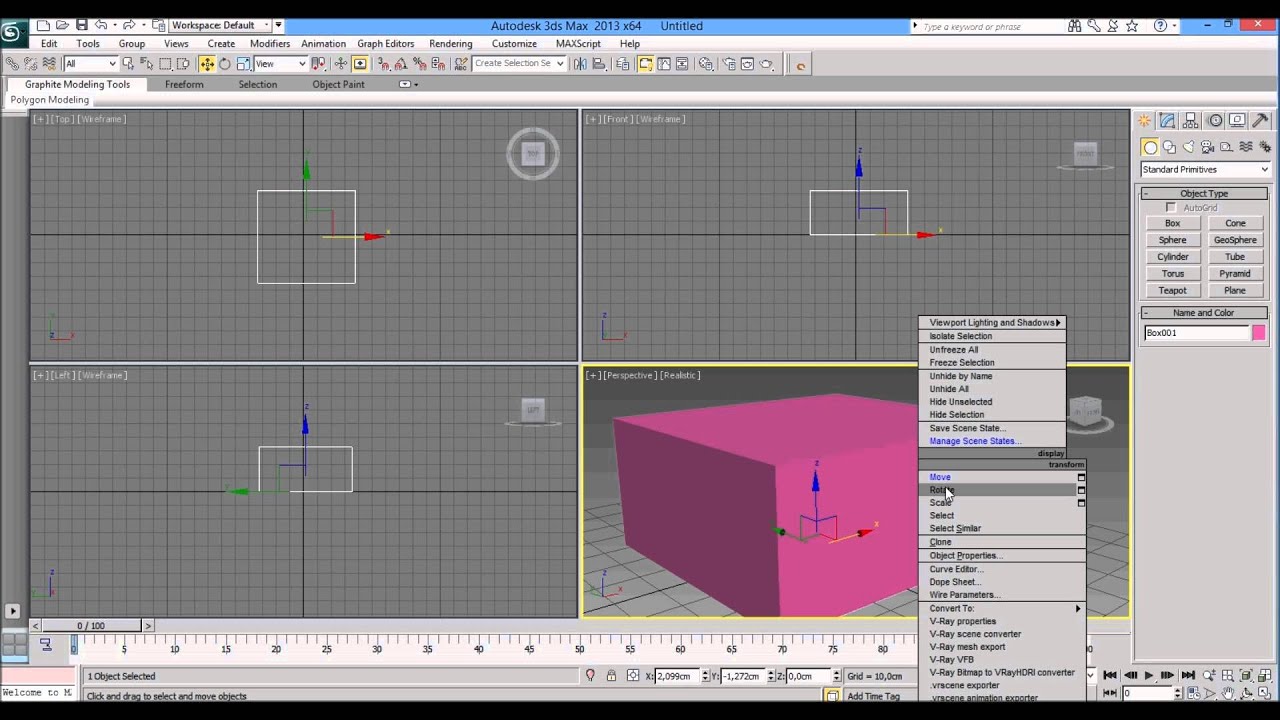
Task: Select the Shapes category icon
Action: click(x=1169, y=147)
